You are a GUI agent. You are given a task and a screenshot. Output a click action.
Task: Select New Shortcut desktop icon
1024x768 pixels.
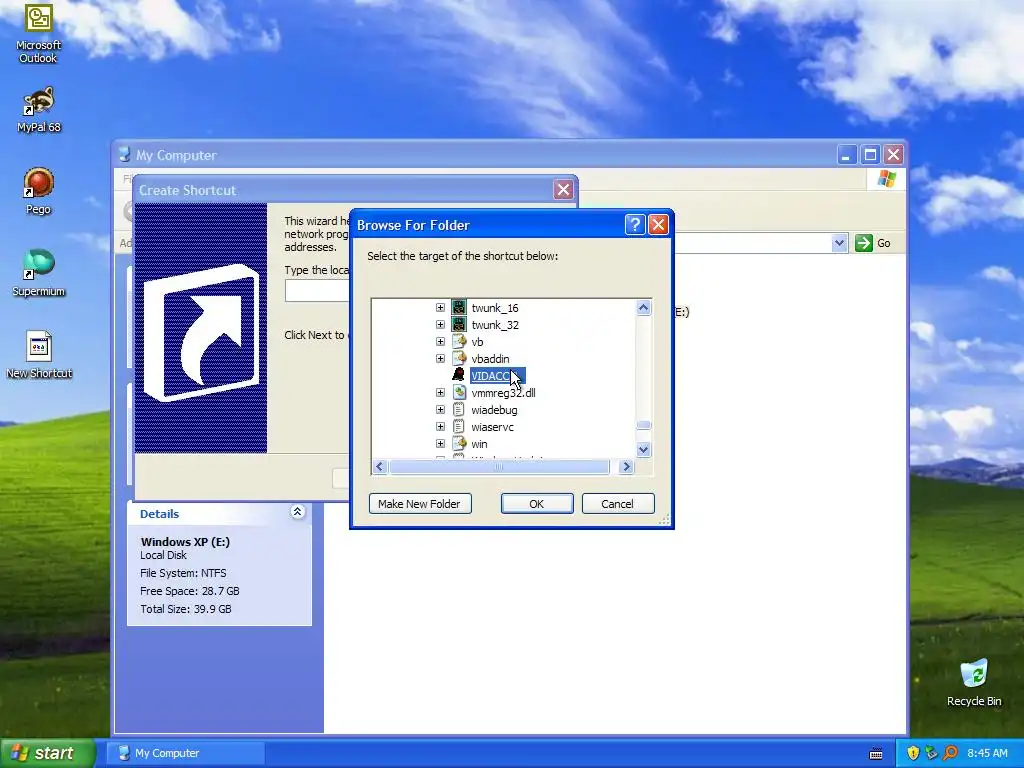(x=39, y=355)
